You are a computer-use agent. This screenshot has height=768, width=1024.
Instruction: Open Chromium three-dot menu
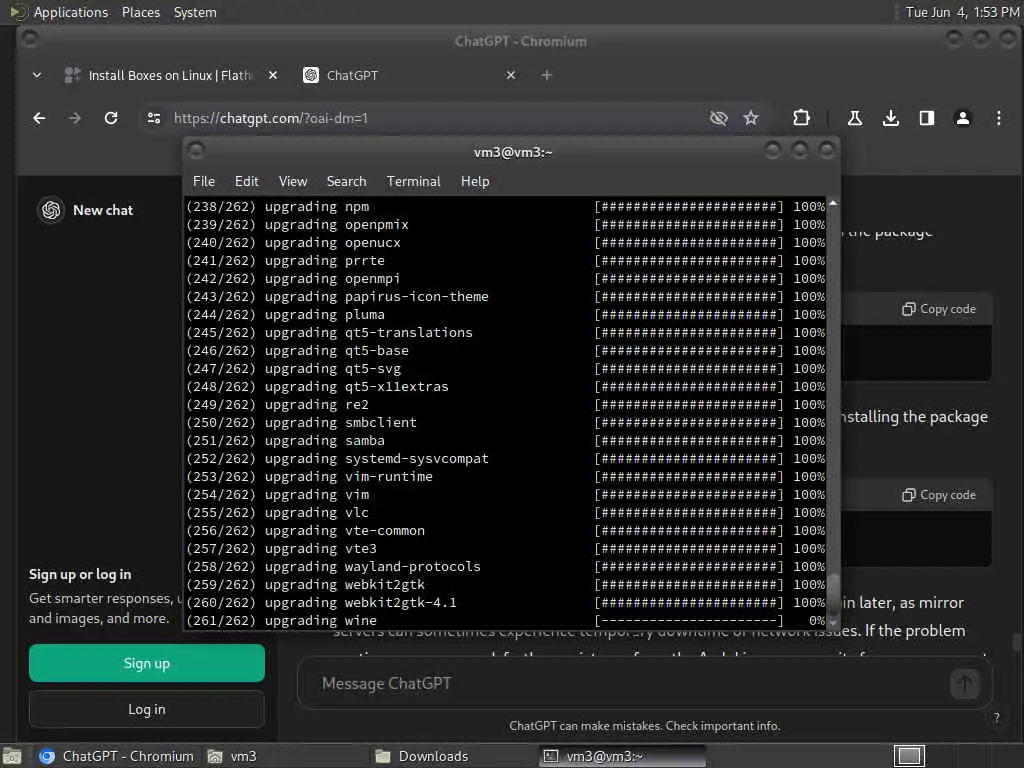tap(999, 118)
